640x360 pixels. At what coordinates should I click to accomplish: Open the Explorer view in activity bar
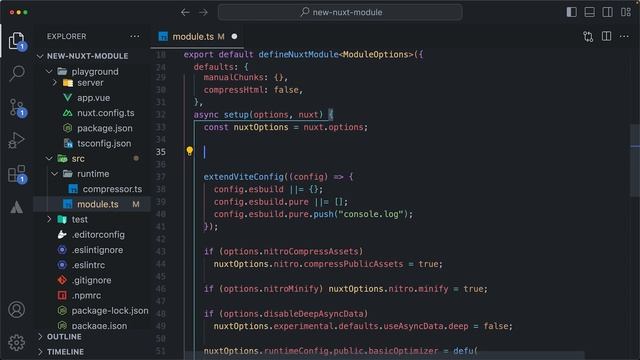coord(17,41)
